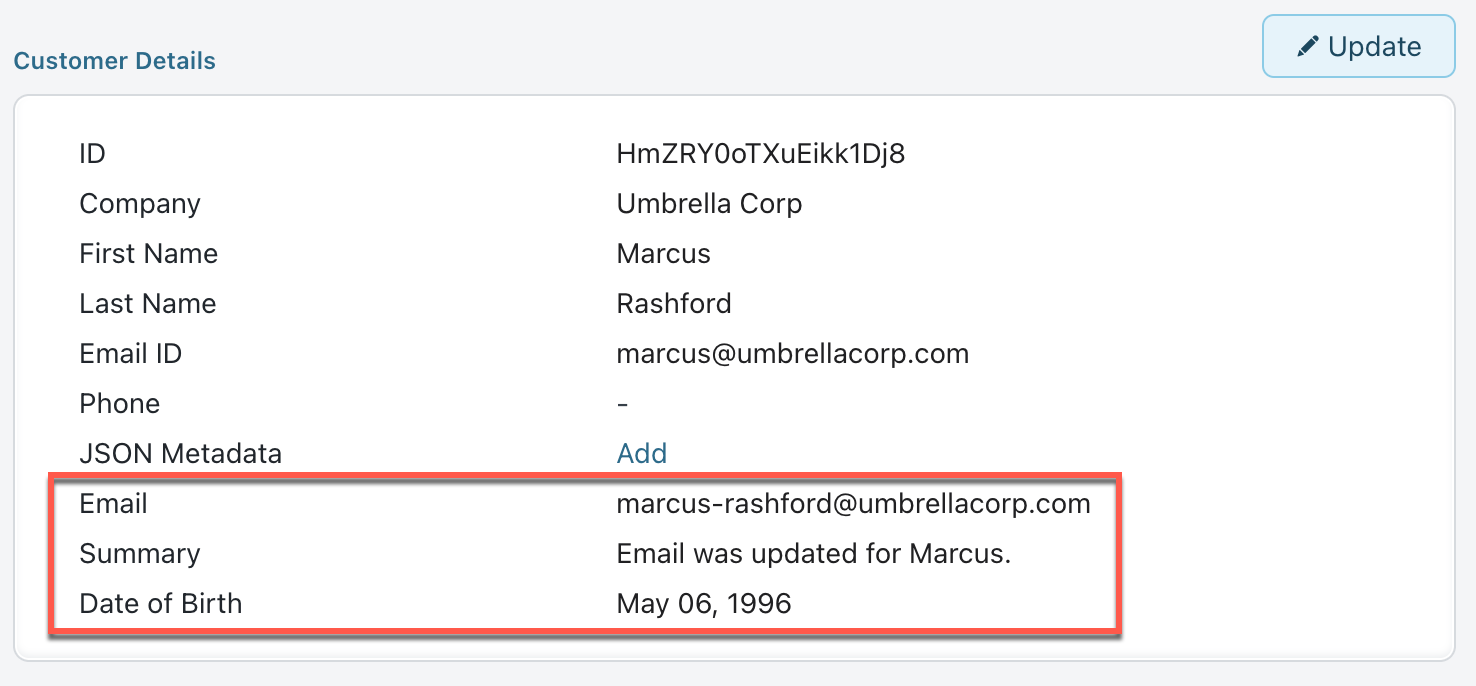The image size is (1476, 686).
Task: Click the pencil icon on Update
Action: (1307, 47)
